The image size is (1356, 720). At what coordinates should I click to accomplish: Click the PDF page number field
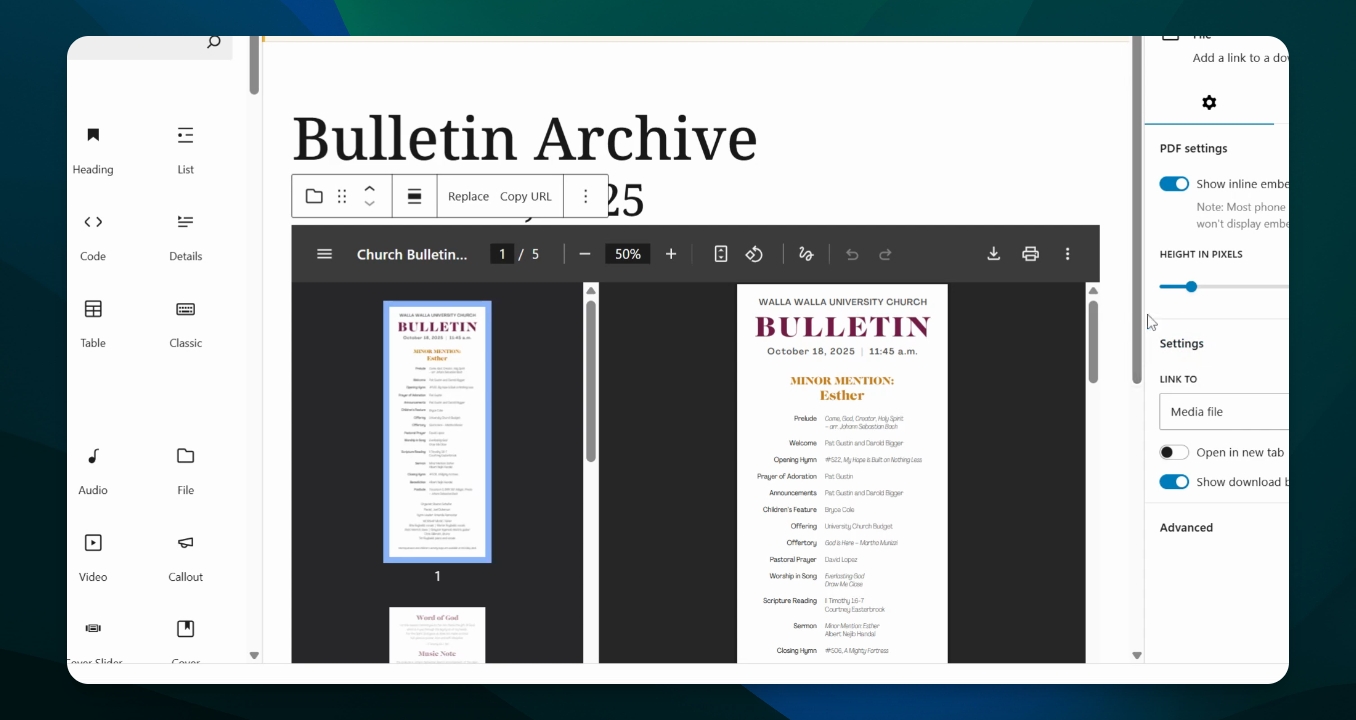point(502,254)
